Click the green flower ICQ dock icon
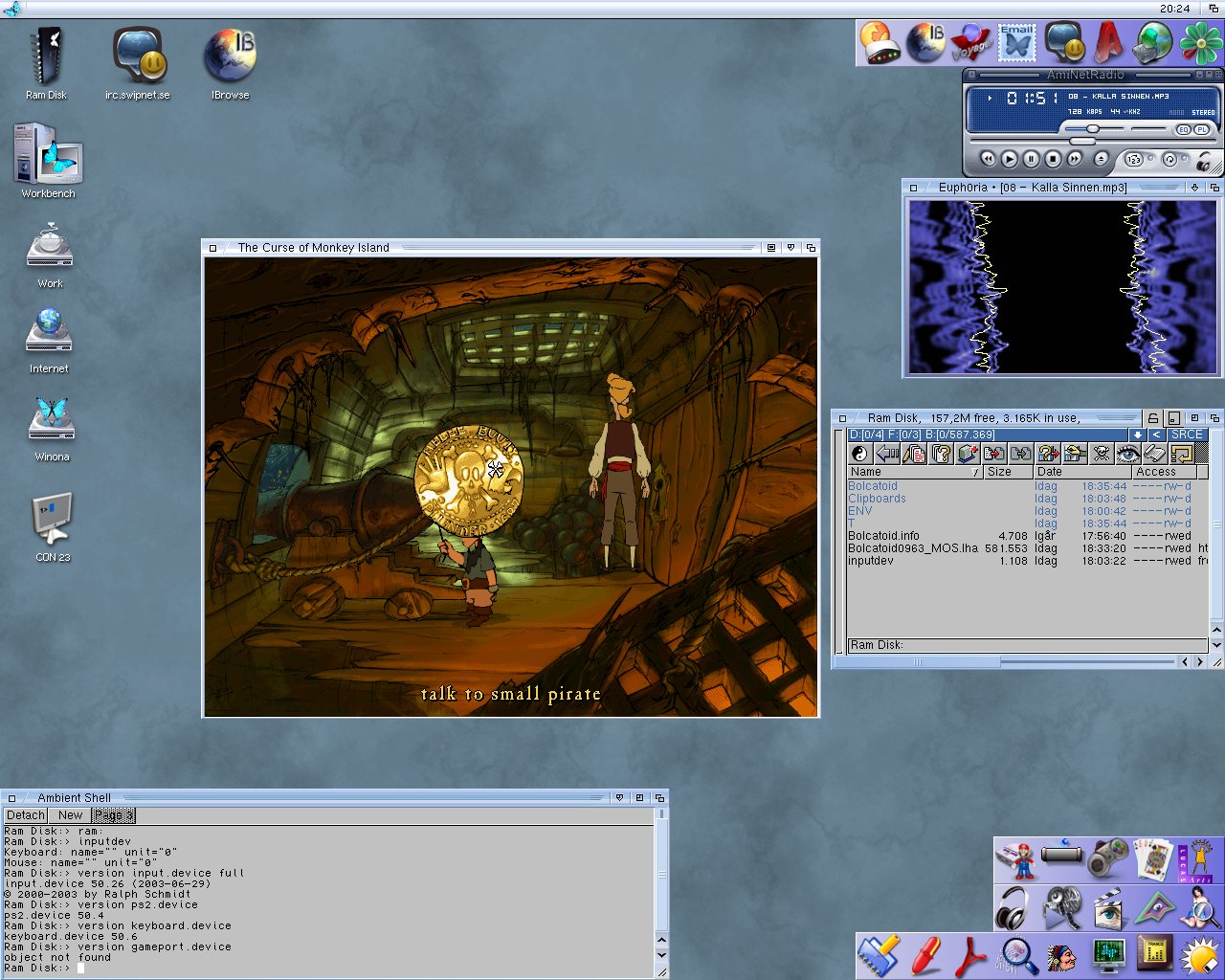The width and height of the screenshot is (1225, 980). pyautogui.click(x=1200, y=43)
